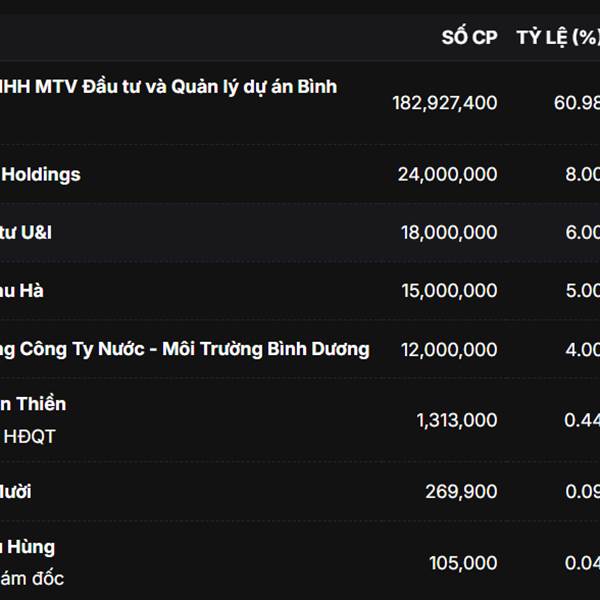This screenshot has height=600, width=600.
Task: Open Công Ty Nước - Môi Trường Bình Dương
Action: click(185, 349)
